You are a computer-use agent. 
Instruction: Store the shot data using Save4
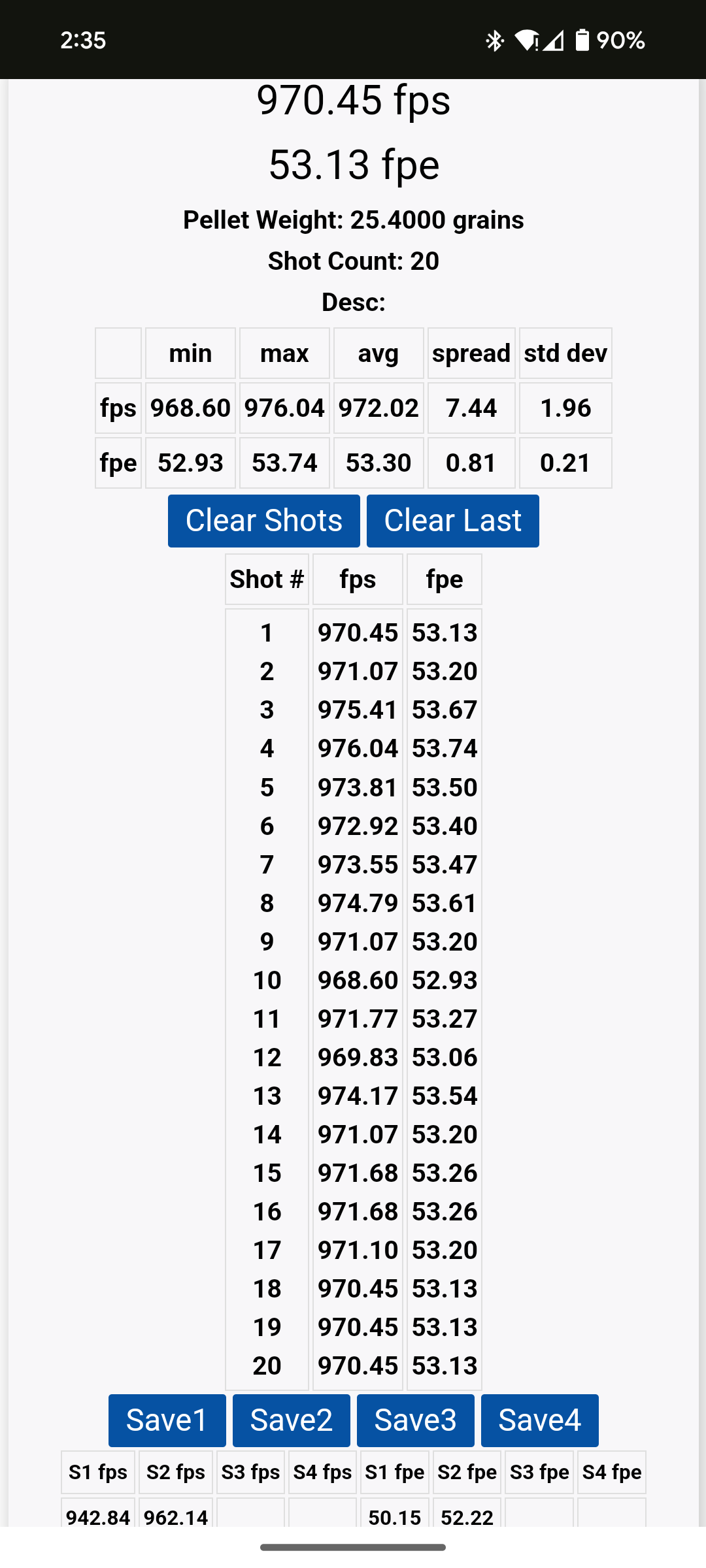coord(540,1420)
